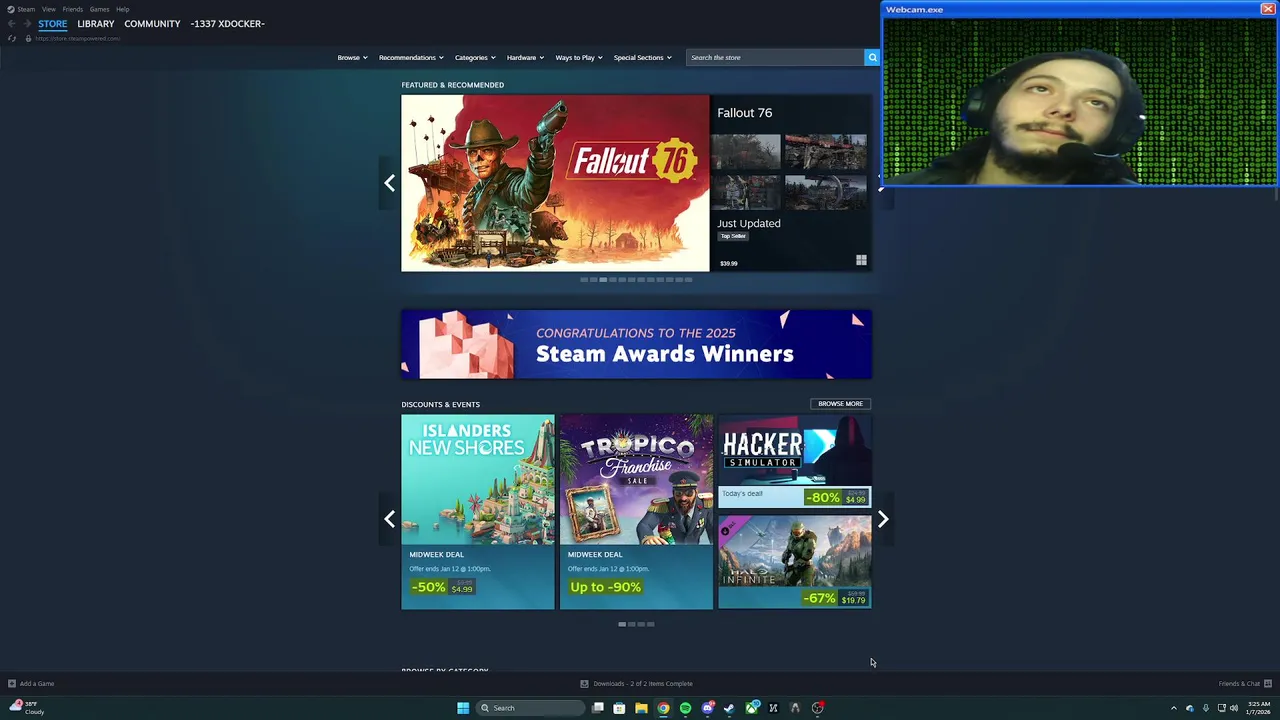The image size is (1280, 720).
Task: Show previous featured game with left arrow
Action: point(389,183)
